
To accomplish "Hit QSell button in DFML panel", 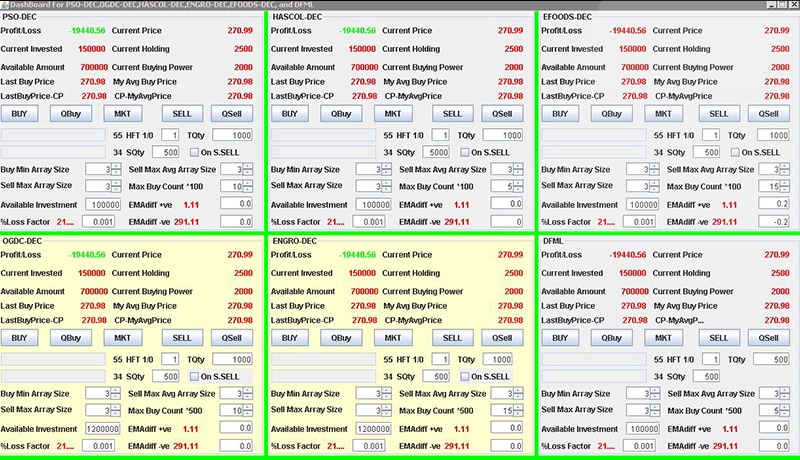I will point(768,338).
